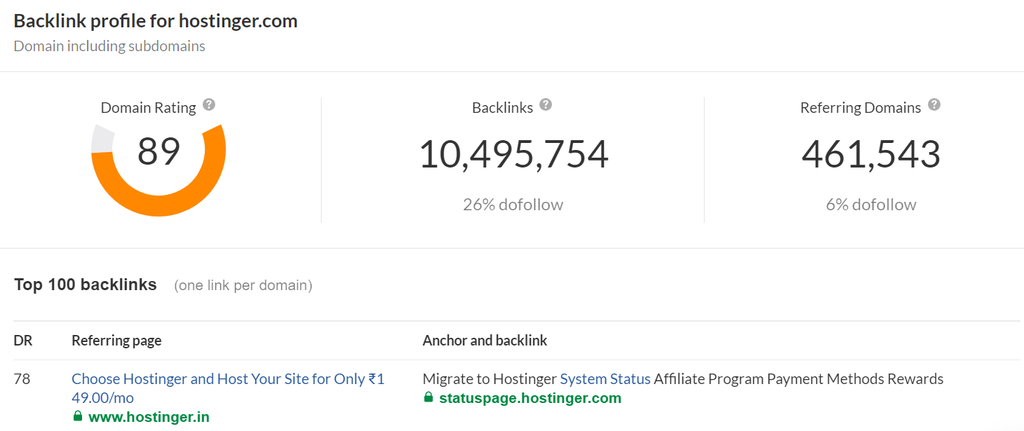Click the Top 100 backlinks heading

coord(85,285)
